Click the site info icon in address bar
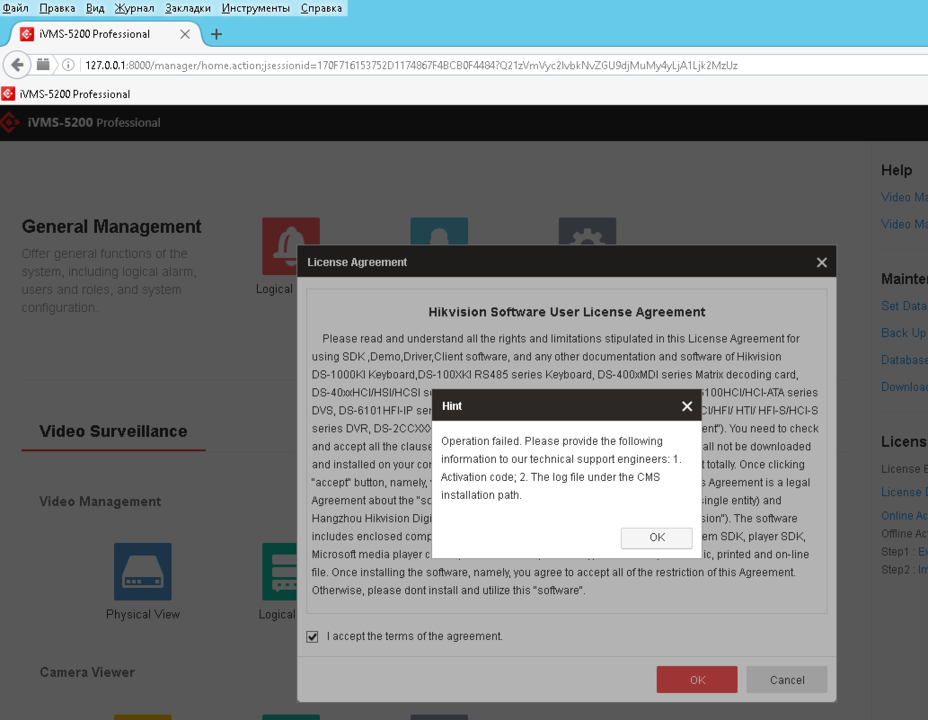928x720 pixels. click(69, 65)
